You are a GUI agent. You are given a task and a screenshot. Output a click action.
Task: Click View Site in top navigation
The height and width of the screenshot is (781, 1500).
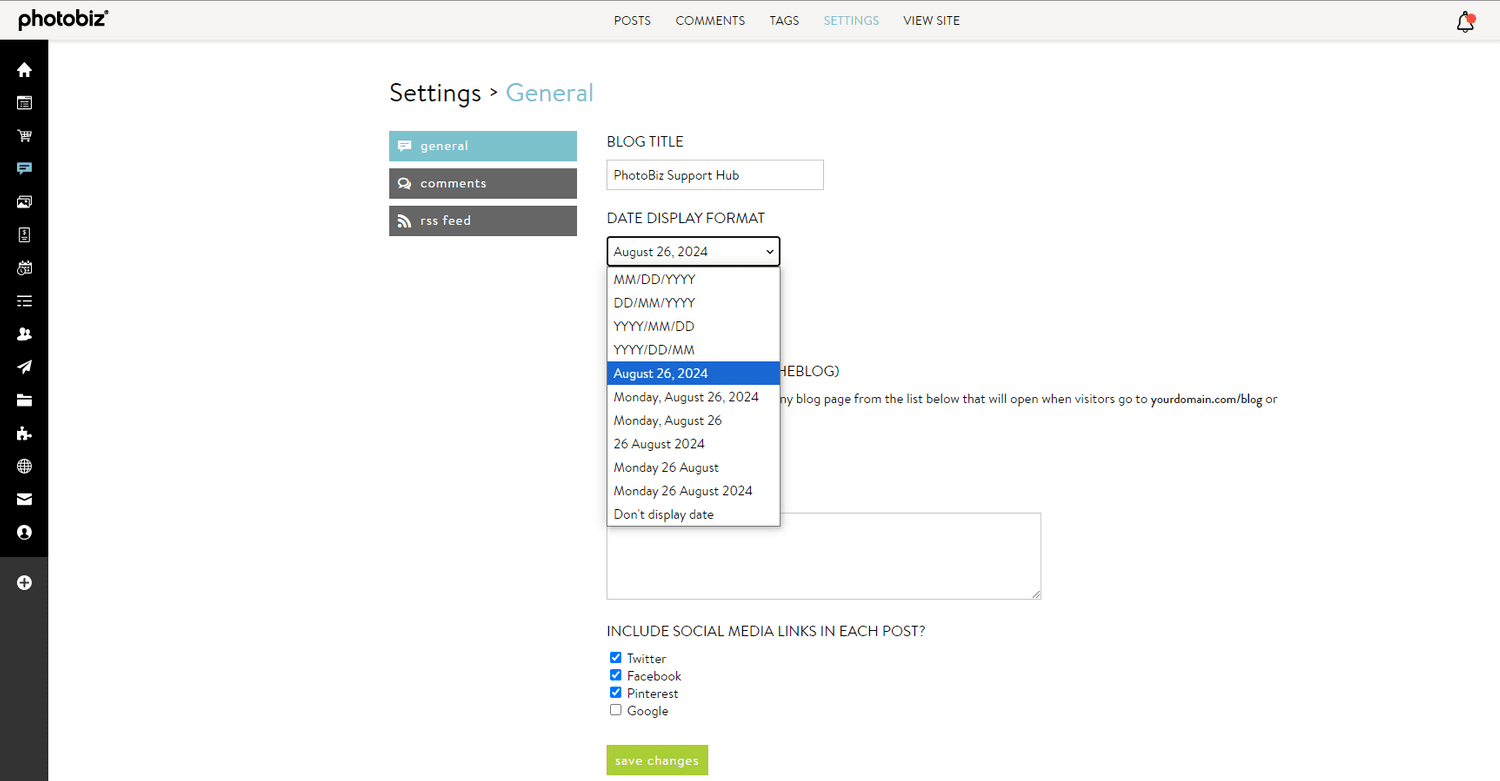[x=931, y=20]
